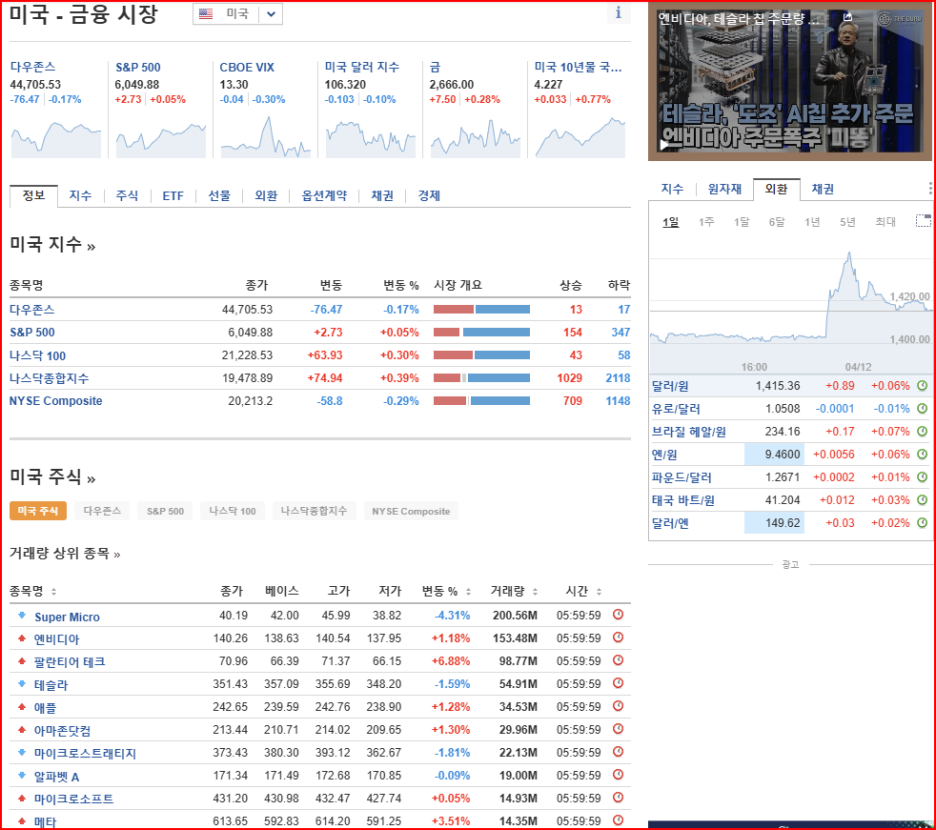The image size is (936, 830).
Task: Expand the forex chart with fullscreen icon
Action: pos(923,221)
